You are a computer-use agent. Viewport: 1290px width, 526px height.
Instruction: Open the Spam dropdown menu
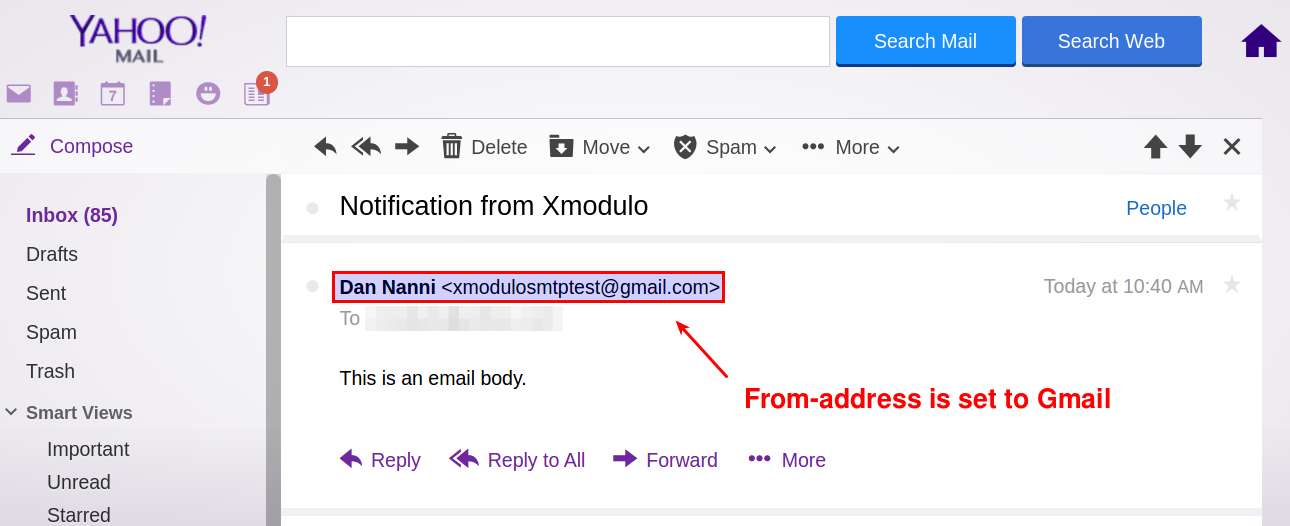[725, 147]
